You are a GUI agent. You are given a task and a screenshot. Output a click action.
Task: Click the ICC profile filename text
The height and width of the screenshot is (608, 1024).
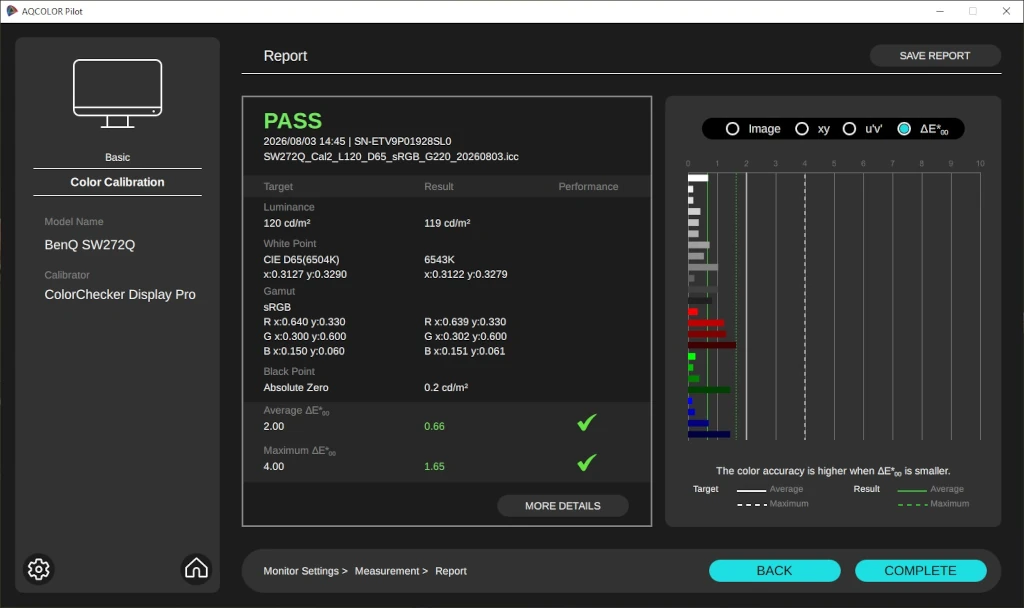click(391, 157)
